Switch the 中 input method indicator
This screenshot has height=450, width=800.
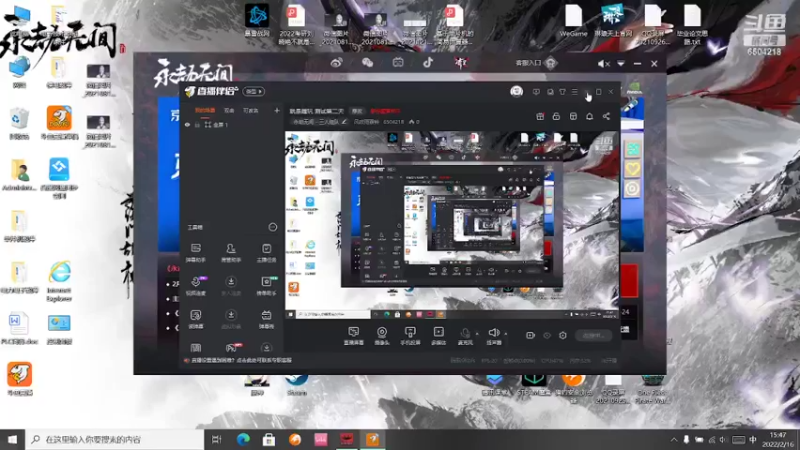753,440
